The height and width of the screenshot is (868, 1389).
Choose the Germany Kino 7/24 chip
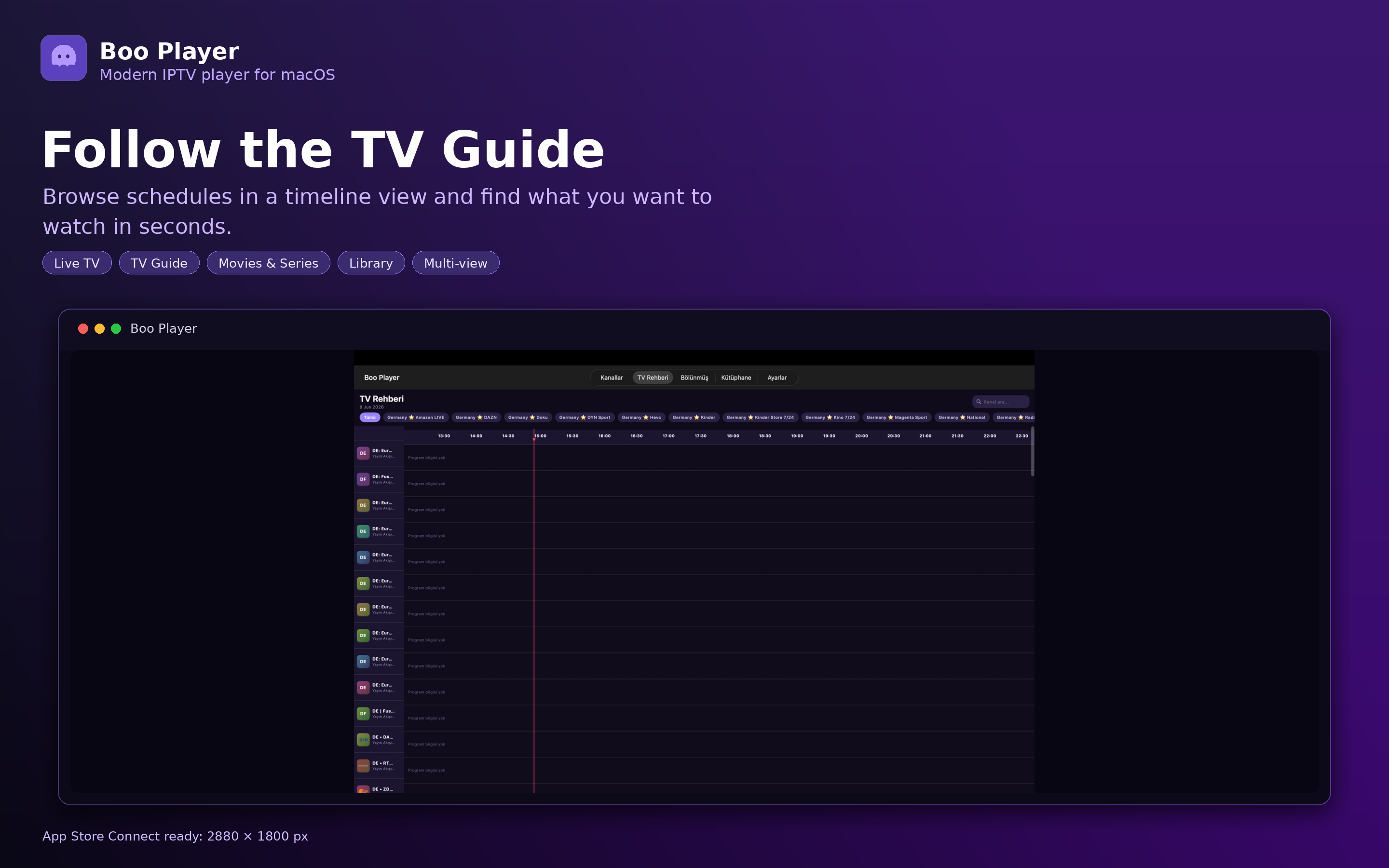tap(830, 417)
